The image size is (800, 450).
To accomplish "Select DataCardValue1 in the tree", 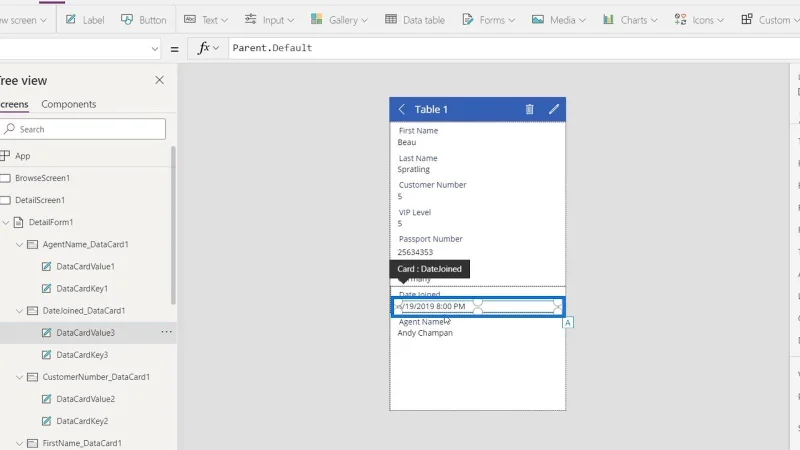I will point(85,266).
